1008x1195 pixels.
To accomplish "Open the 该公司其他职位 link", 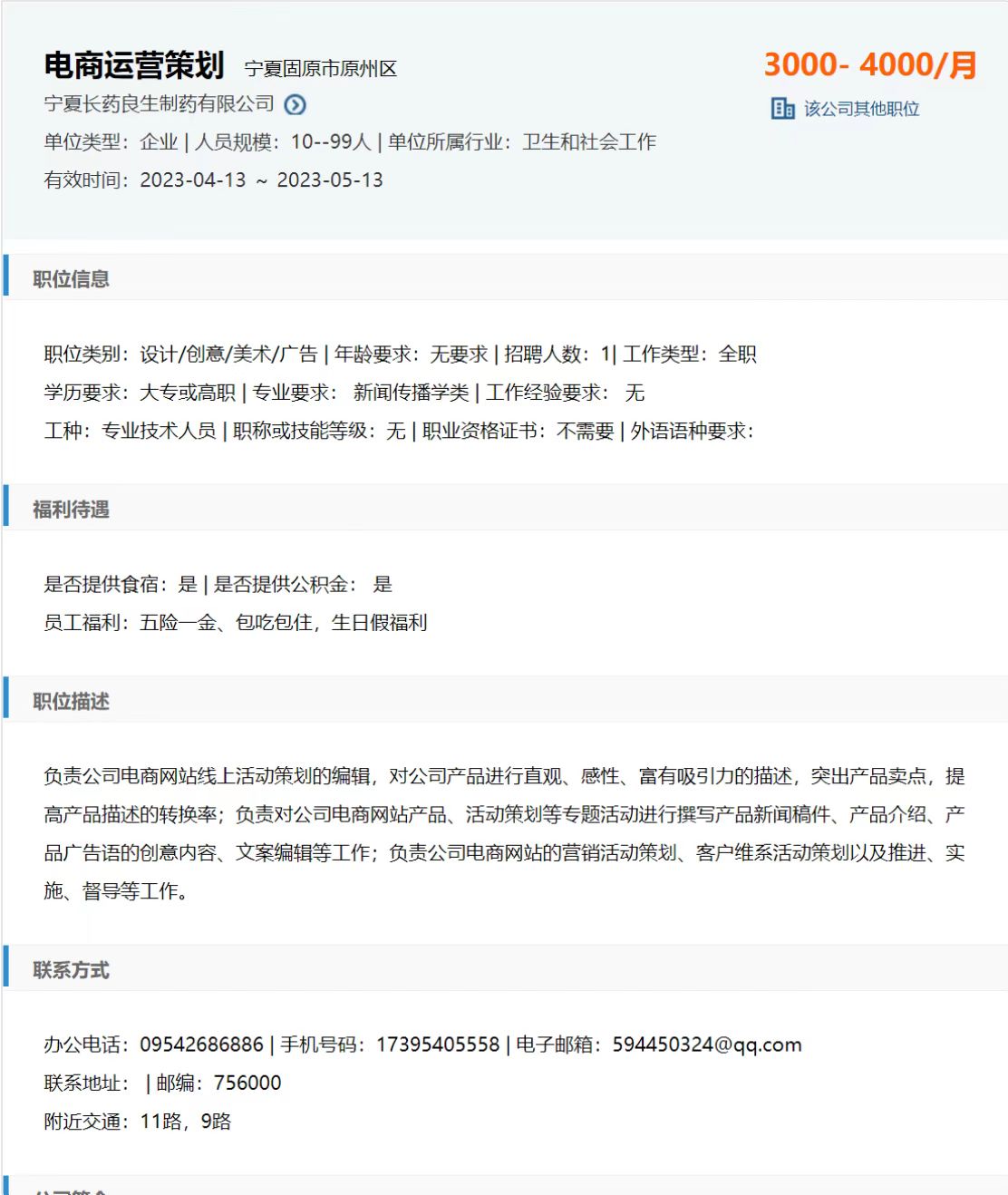I will [861, 109].
